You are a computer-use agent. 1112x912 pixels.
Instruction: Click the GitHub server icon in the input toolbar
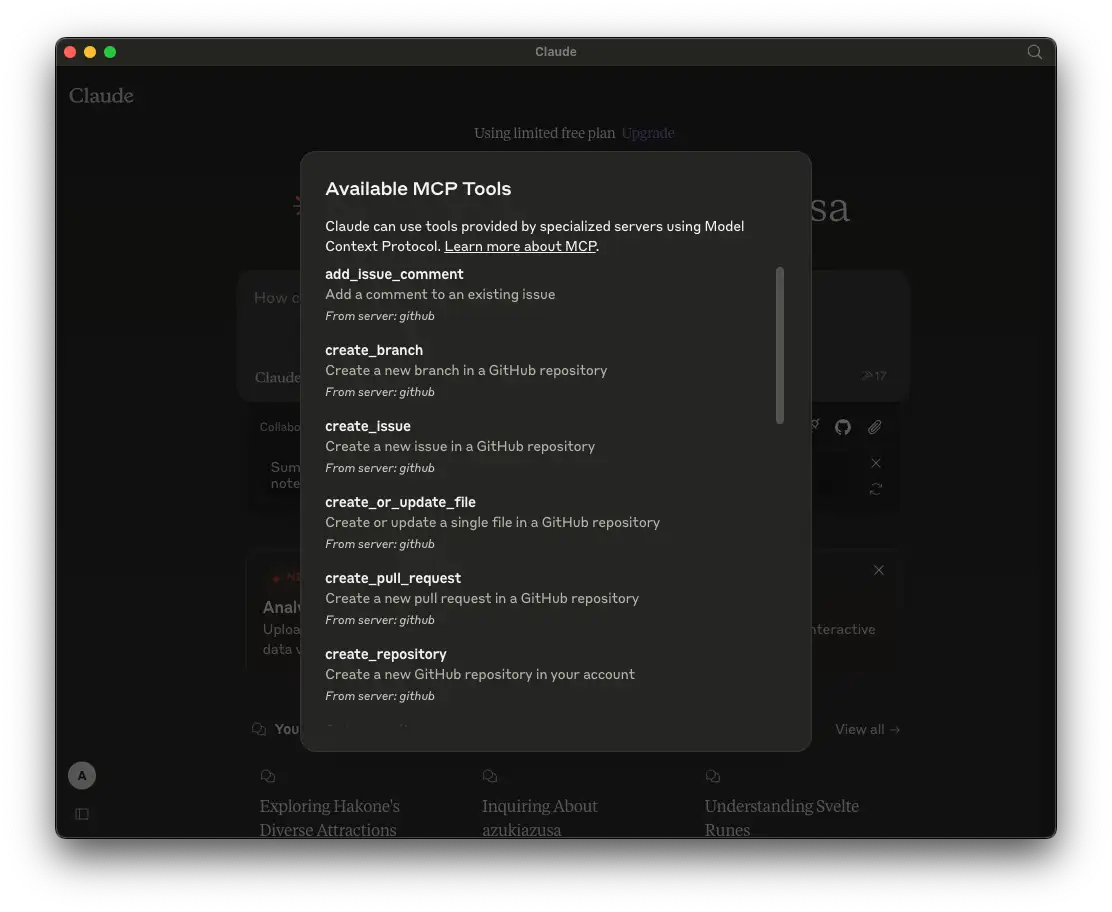point(842,427)
